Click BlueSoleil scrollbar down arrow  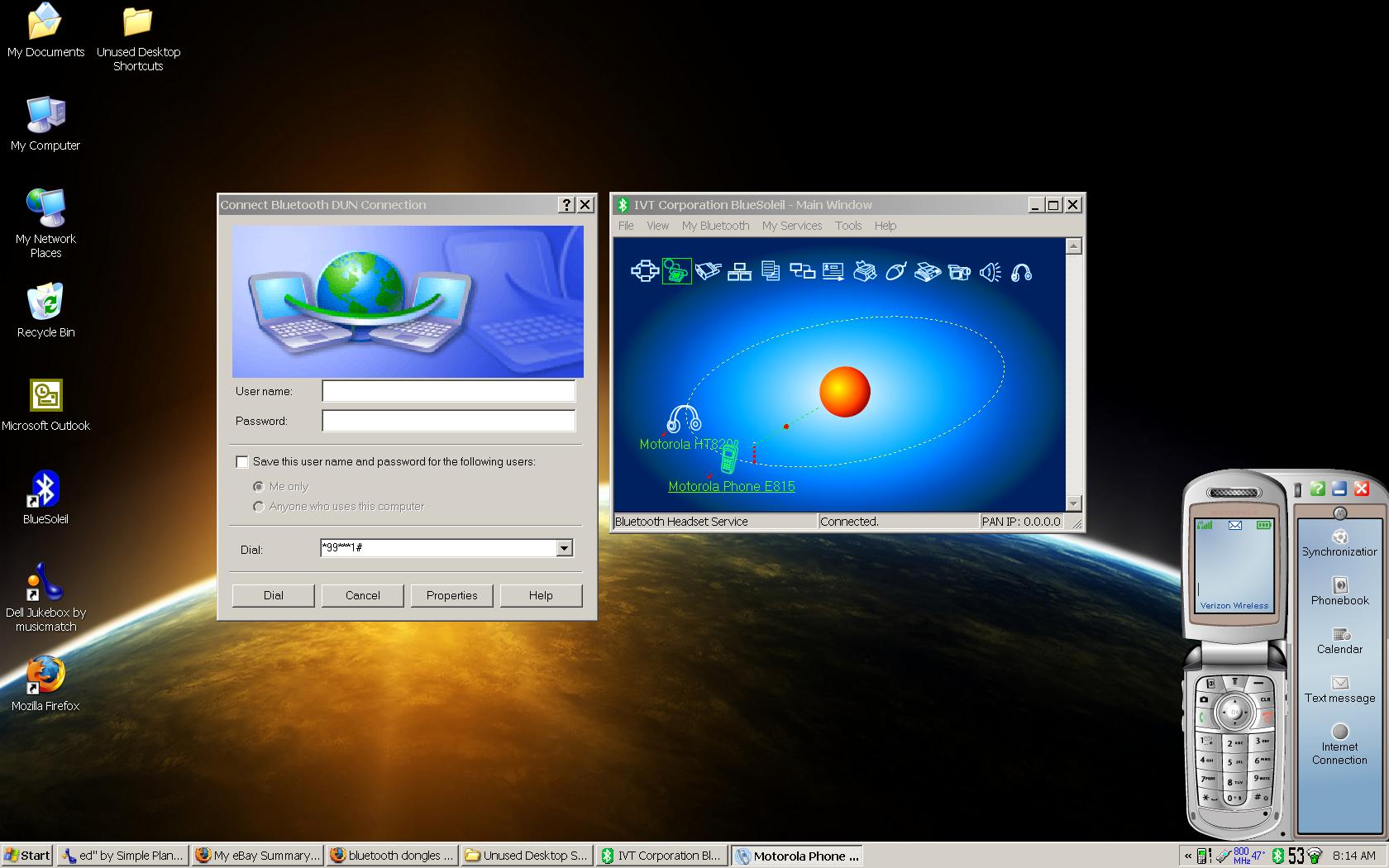tap(1074, 503)
